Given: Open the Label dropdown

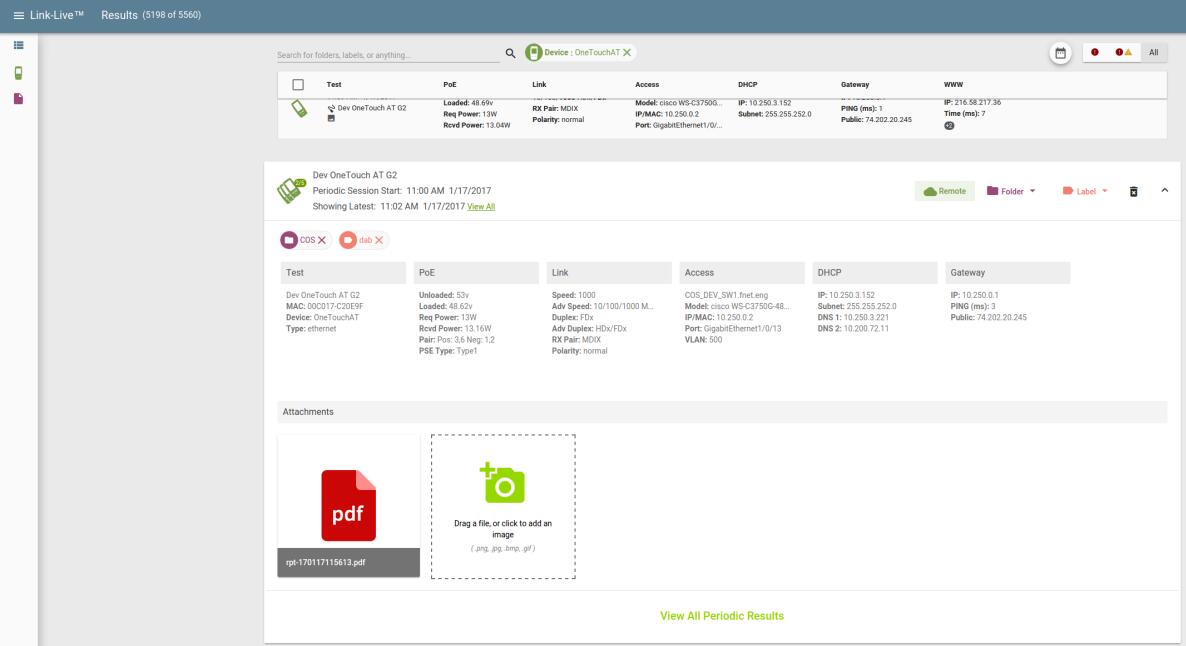Looking at the screenshot, I should (1085, 191).
